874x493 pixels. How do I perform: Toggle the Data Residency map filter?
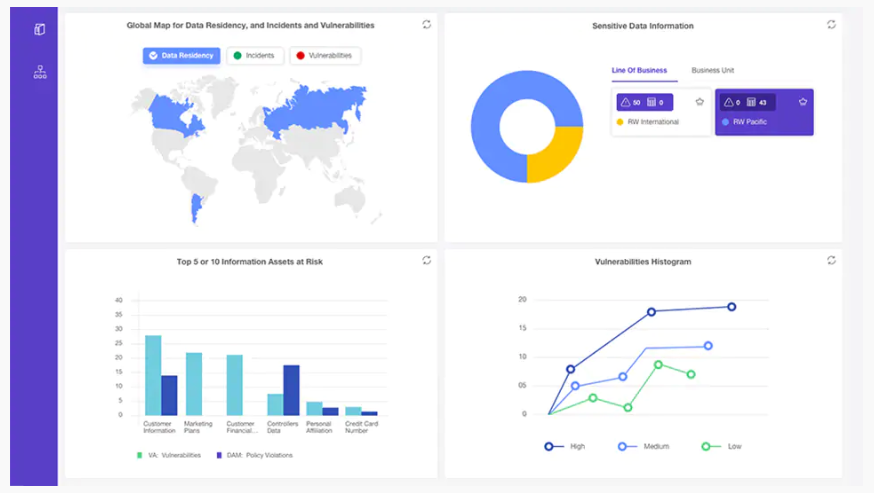click(181, 56)
